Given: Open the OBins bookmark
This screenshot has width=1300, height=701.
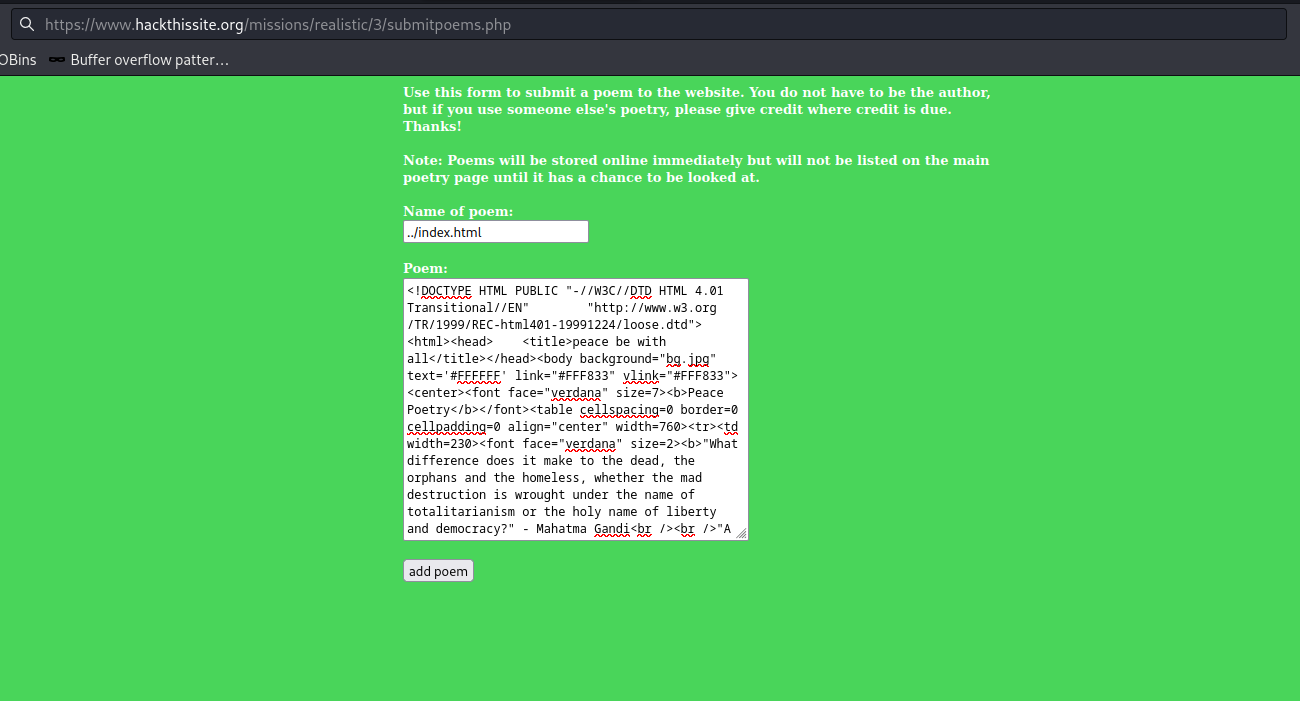Looking at the screenshot, I should [18, 60].
